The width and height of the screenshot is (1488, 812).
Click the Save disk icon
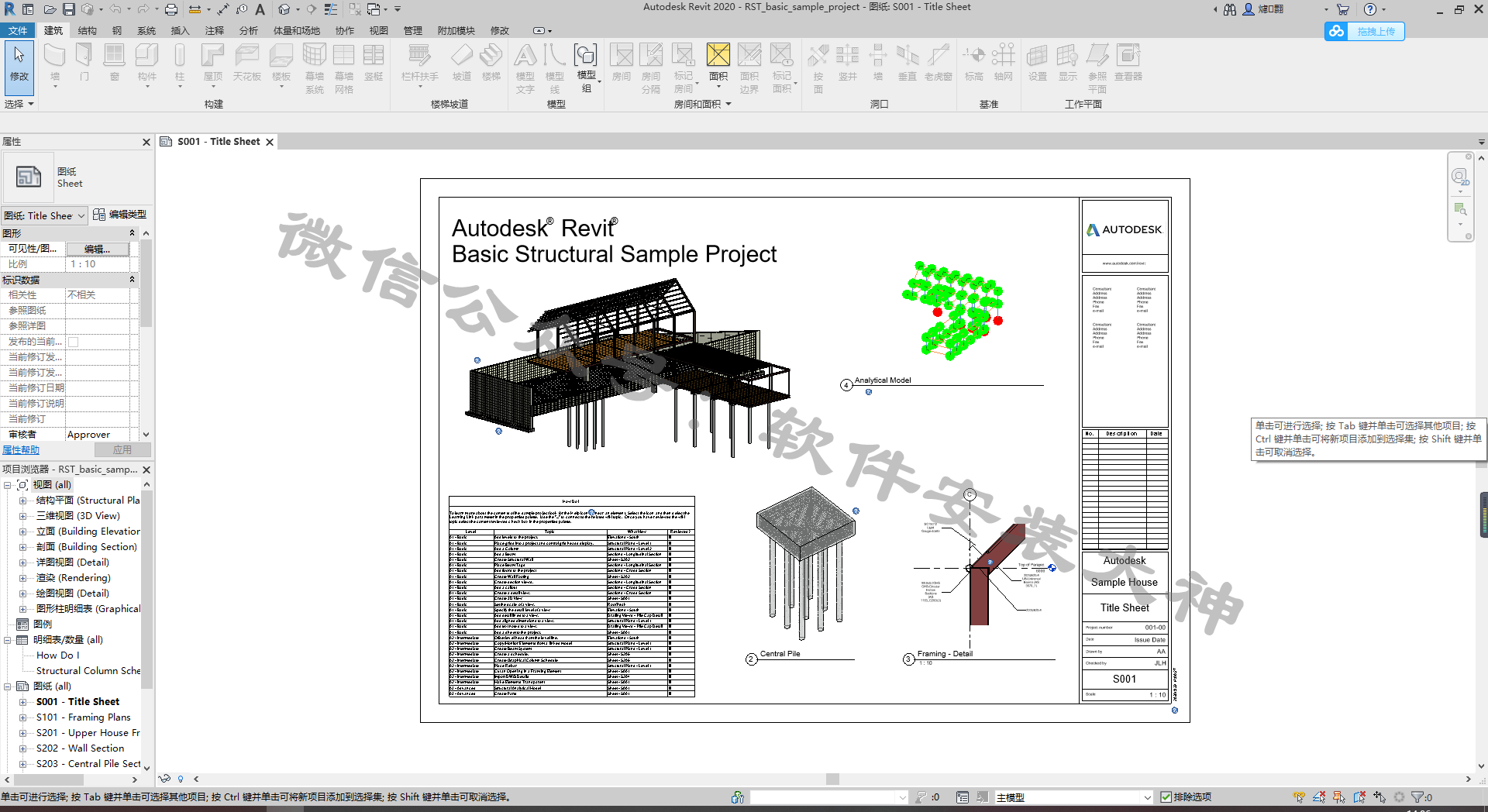tap(69, 9)
